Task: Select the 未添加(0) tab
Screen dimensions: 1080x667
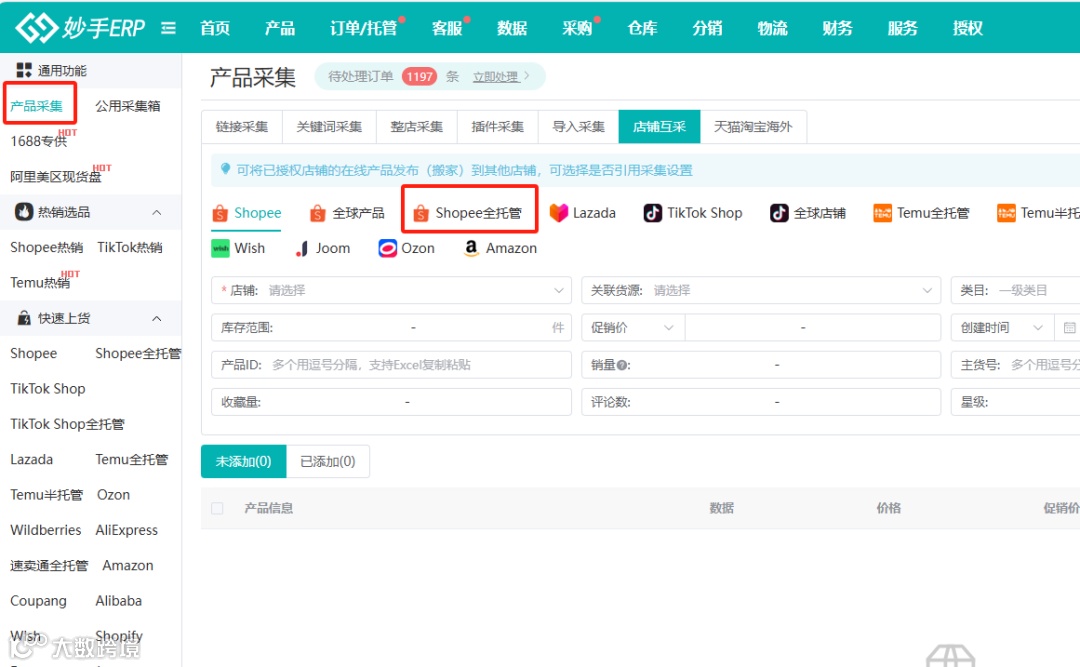Action: 243,462
